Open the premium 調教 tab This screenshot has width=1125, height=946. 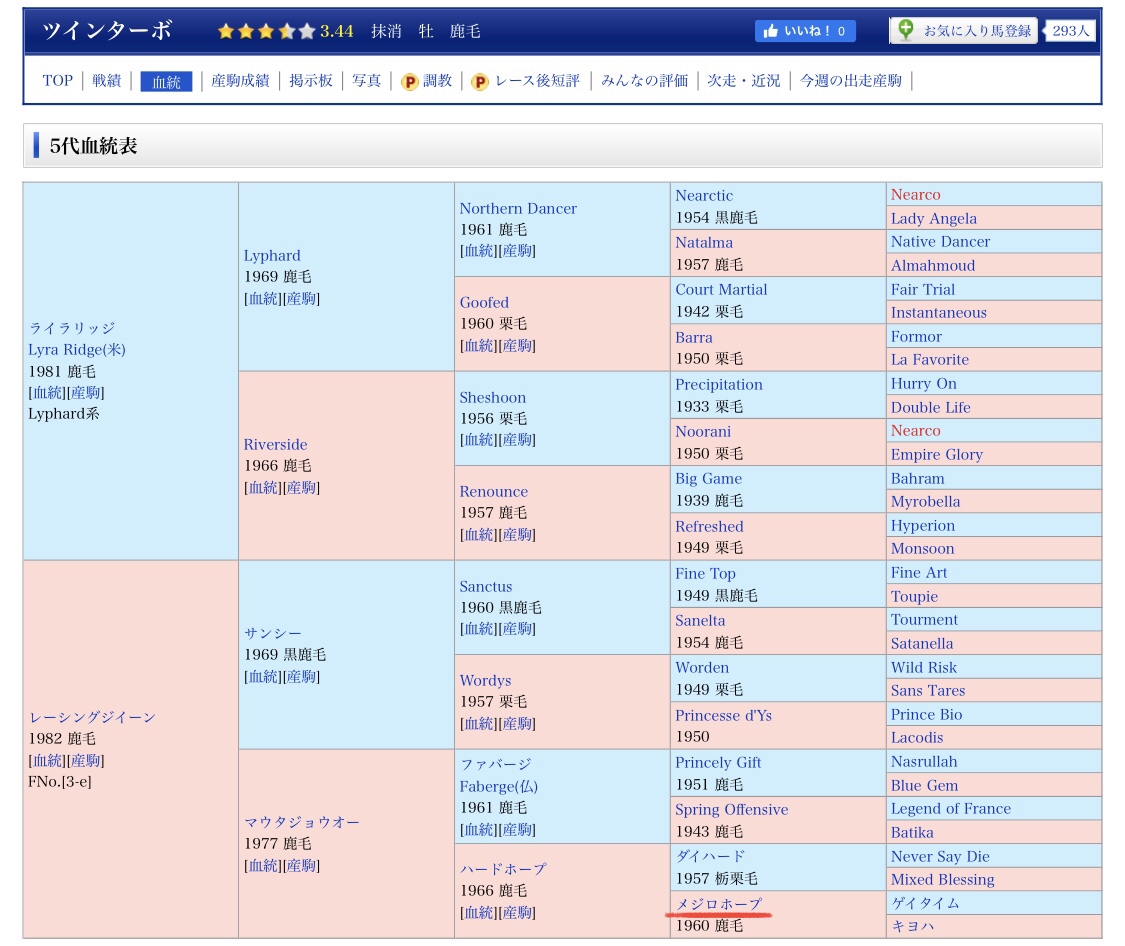point(437,80)
